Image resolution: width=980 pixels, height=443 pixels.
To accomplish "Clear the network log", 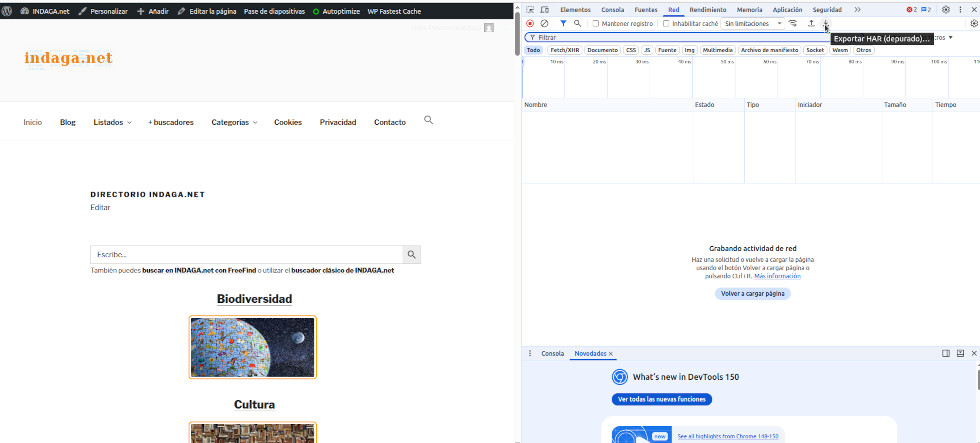I will pyautogui.click(x=544, y=23).
